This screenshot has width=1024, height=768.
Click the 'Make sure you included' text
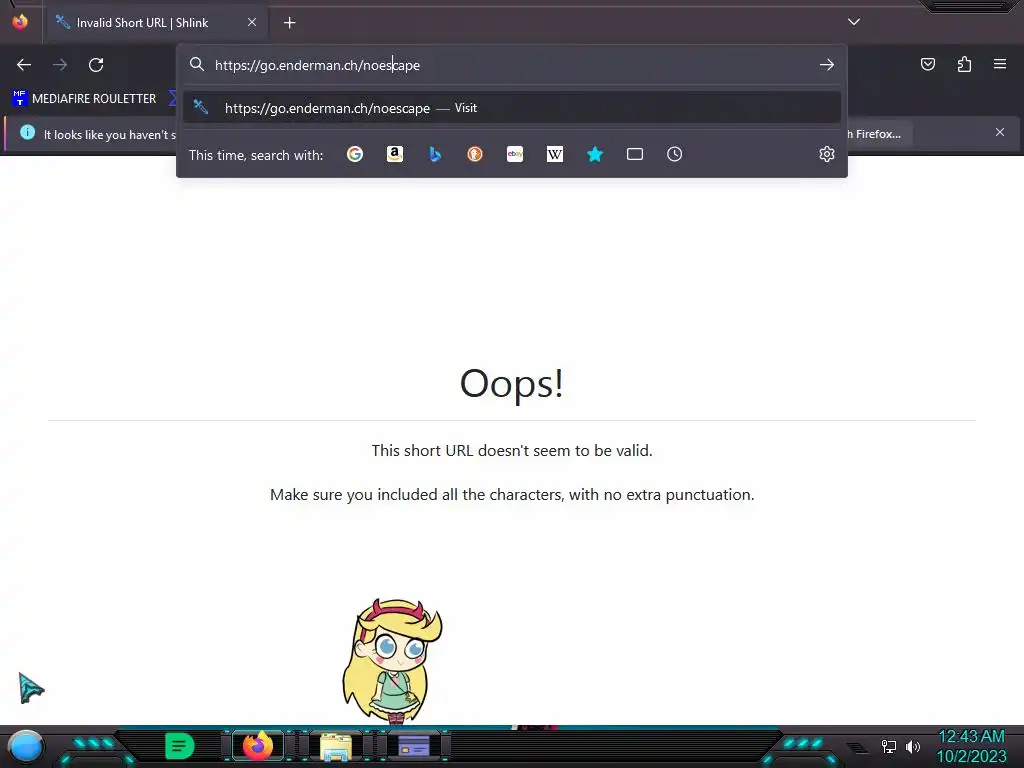click(x=512, y=494)
